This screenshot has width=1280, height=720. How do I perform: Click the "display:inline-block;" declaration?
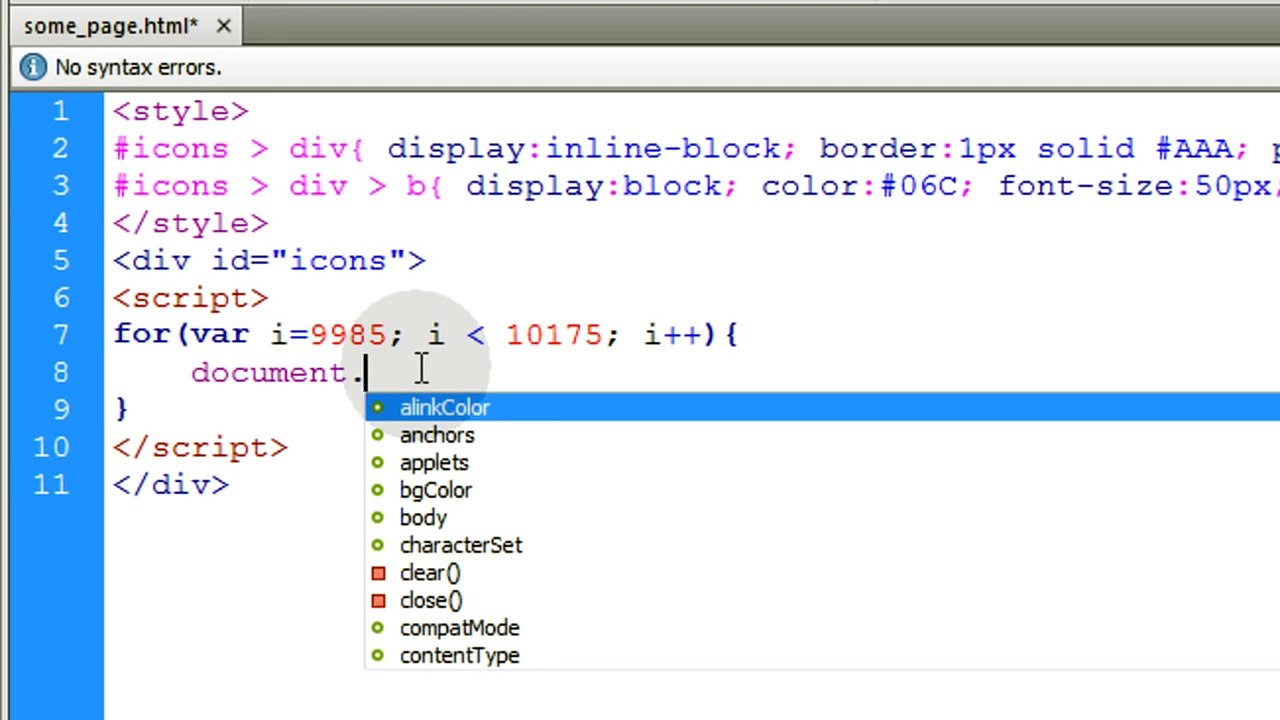[591, 149]
